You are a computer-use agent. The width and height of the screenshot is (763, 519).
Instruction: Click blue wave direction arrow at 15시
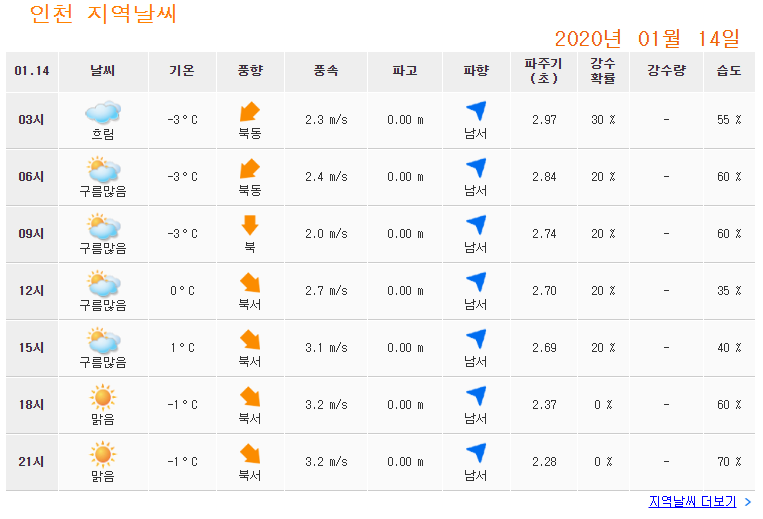coord(476,339)
